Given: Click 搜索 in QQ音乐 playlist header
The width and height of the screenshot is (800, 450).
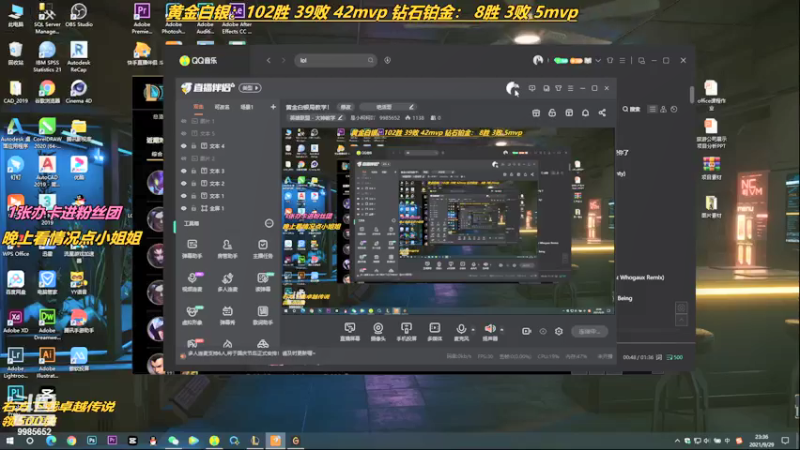Looking at the screenshot, I should [631, 109].
